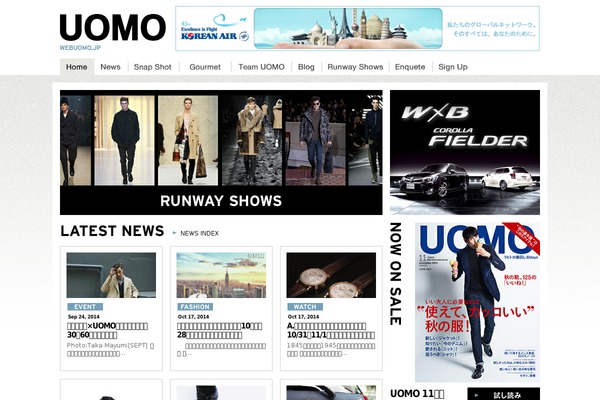600x400 pixels.
Task: Click the UOMO November magazine cover
Action: pyautogui.click(x=478, y=302)
